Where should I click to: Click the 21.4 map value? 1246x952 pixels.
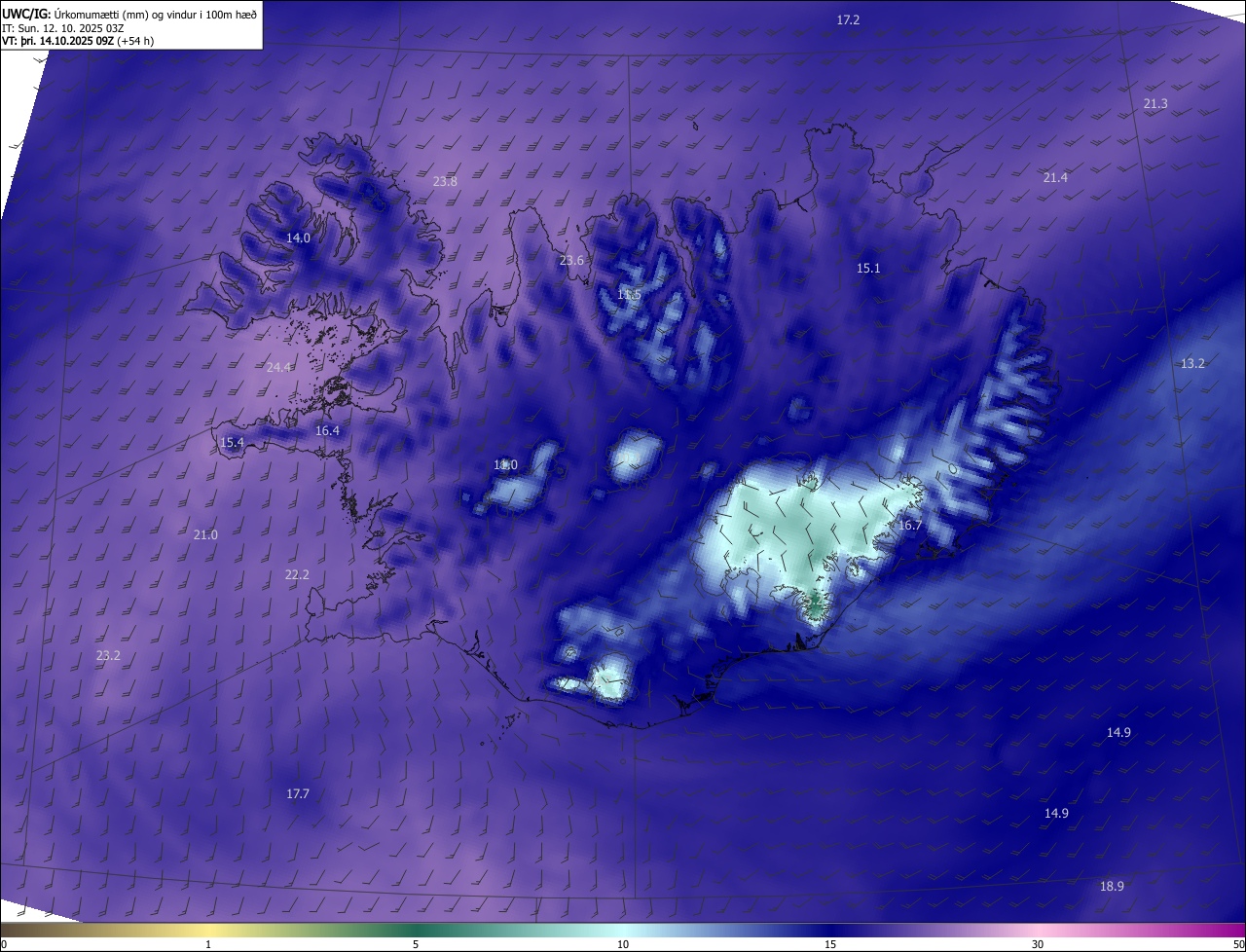pyautogui.click(x=1055, y=177)
